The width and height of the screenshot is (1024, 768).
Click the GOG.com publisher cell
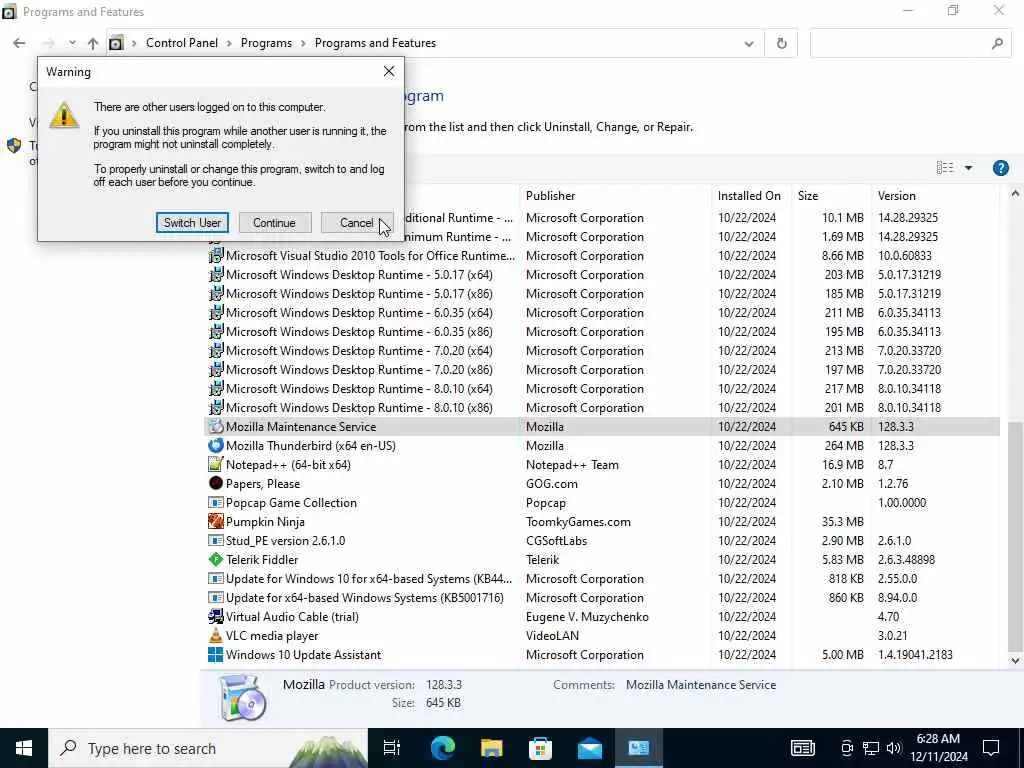552,484
